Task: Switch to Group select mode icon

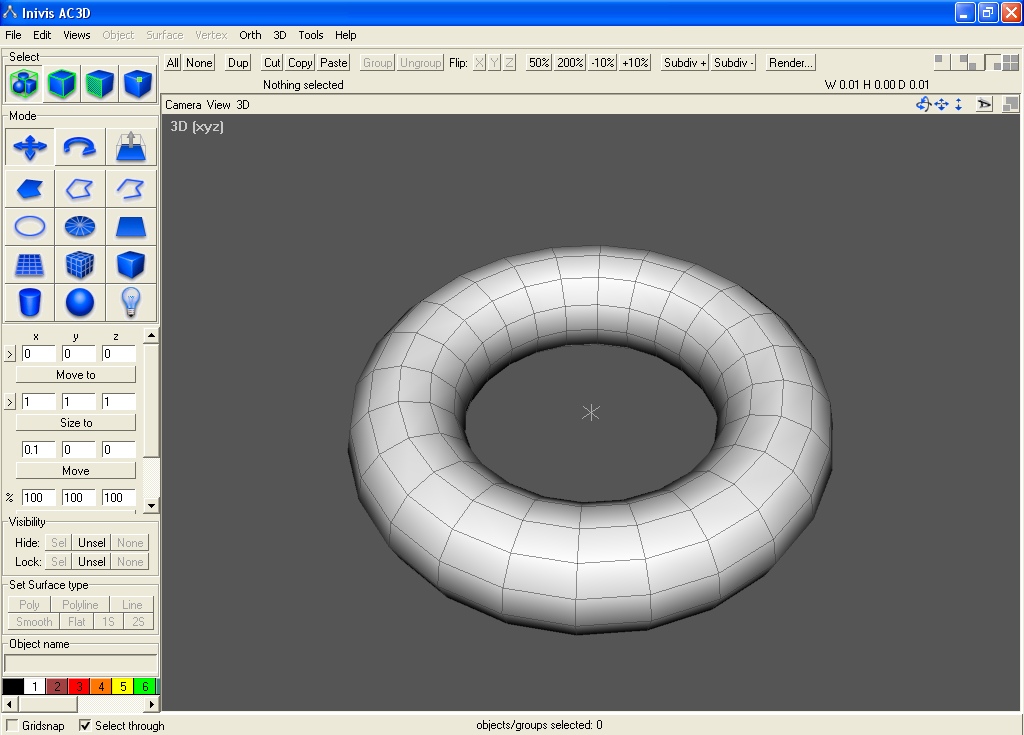Action: [x=24, y=84]
